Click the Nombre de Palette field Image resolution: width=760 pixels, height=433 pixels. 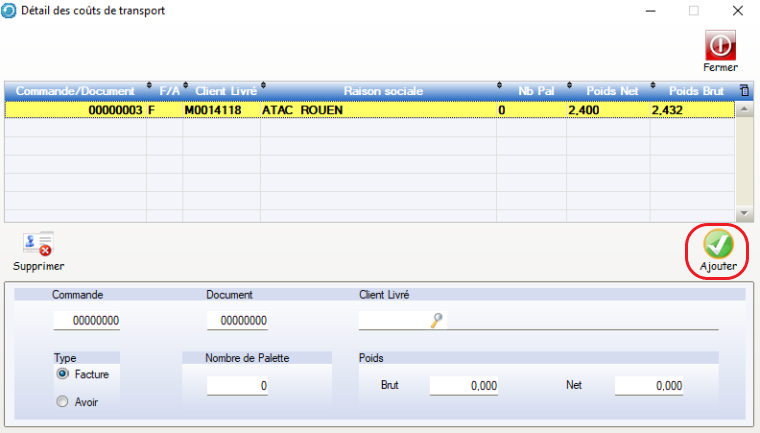pos(239,386)
